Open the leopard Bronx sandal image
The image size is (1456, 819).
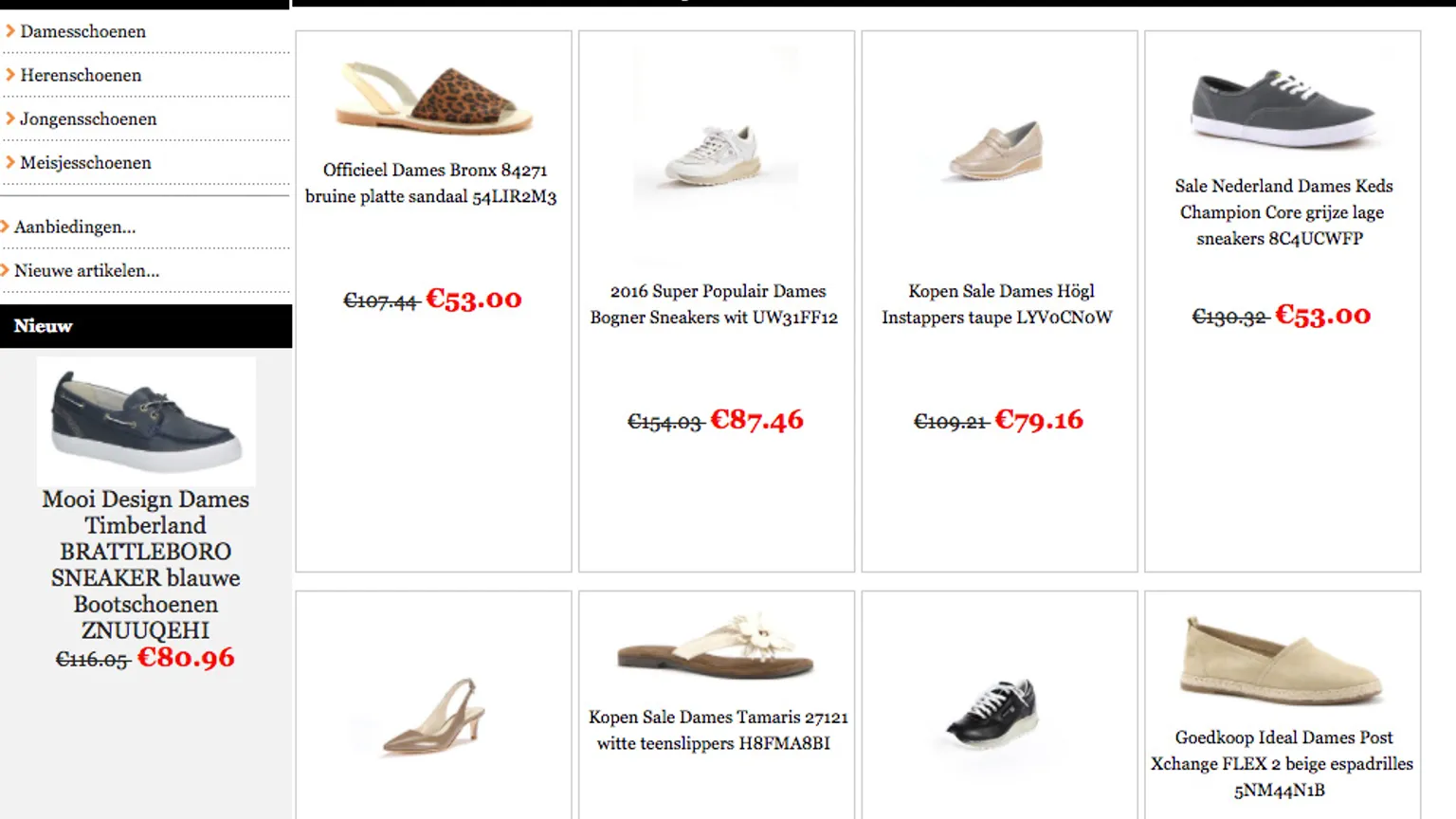coord(433,99)
